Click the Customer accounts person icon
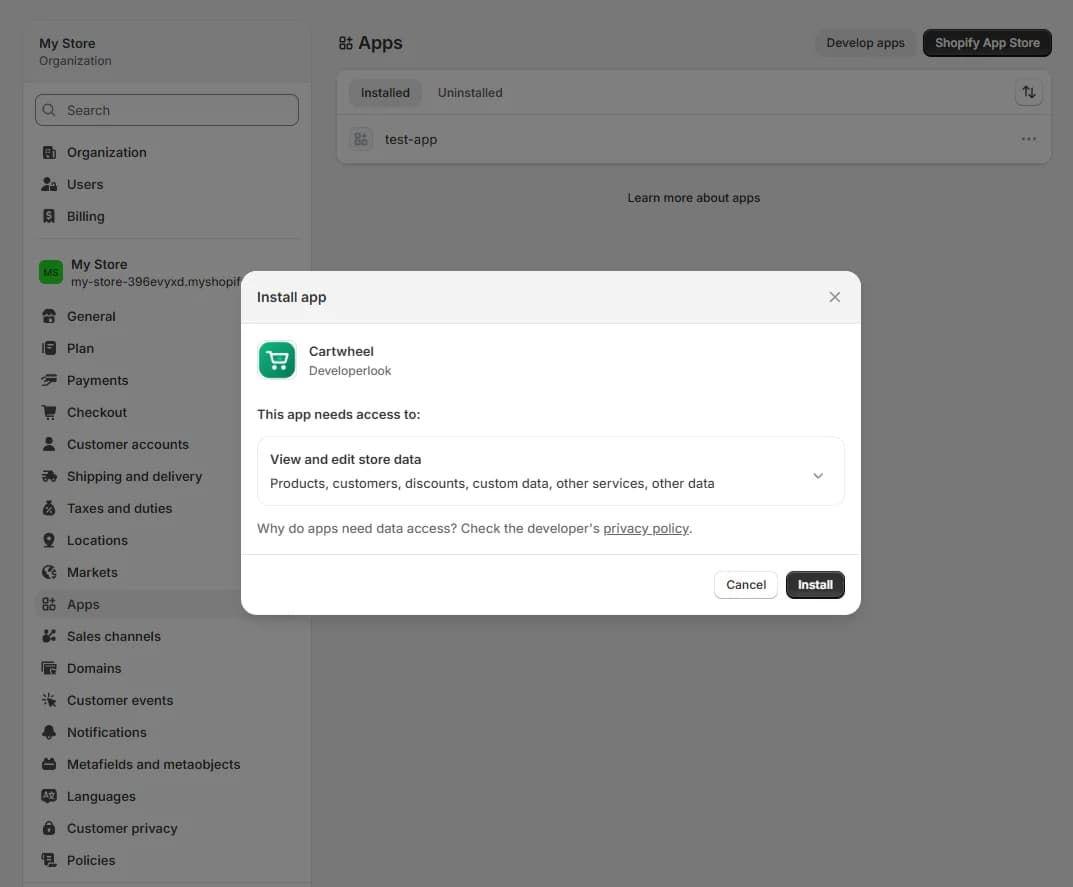Screen dimensions: 1073x887 pos(49,444)
